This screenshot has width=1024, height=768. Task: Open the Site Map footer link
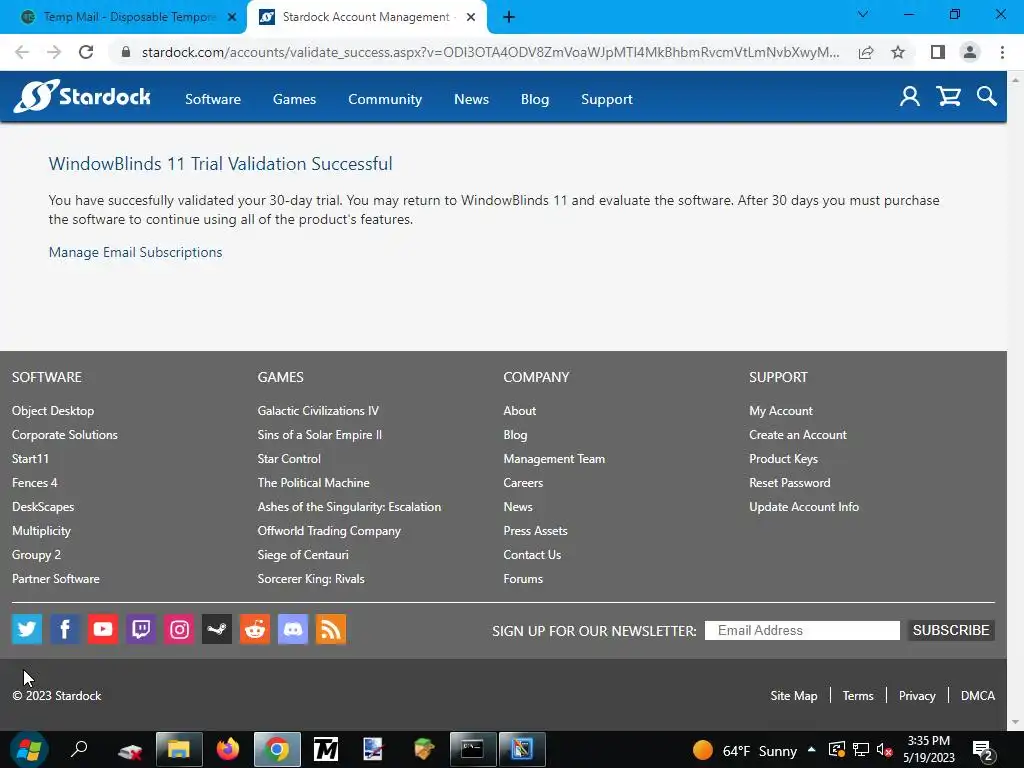793,696
